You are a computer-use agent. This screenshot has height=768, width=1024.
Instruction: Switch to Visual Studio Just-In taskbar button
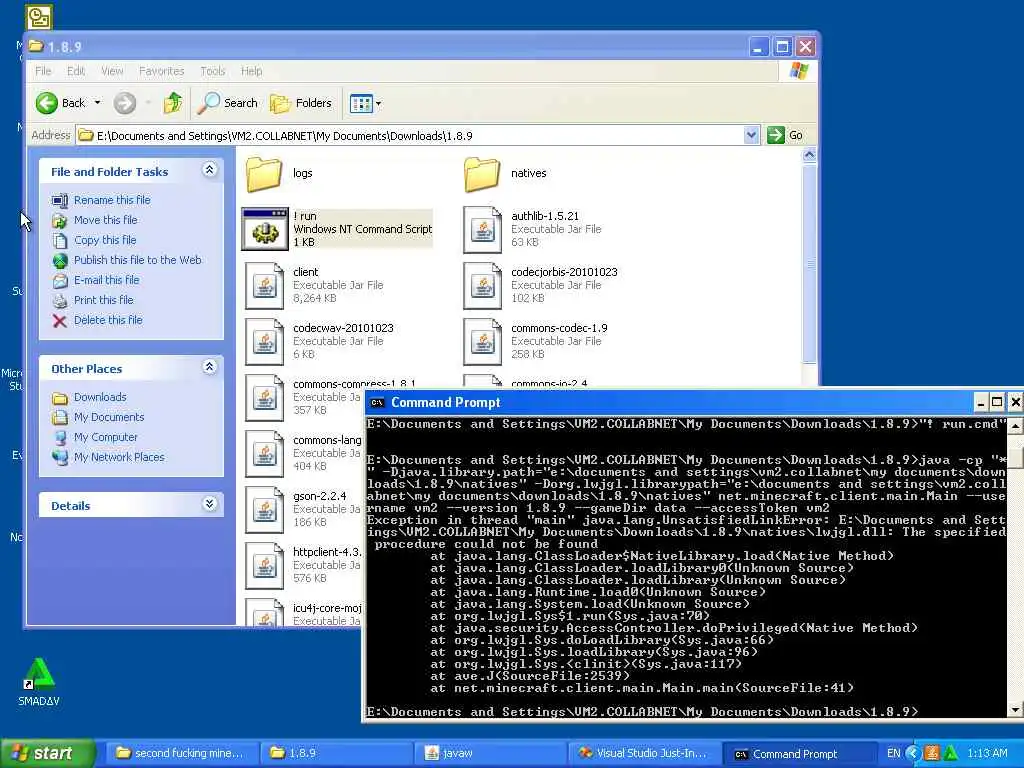(644, 753)
